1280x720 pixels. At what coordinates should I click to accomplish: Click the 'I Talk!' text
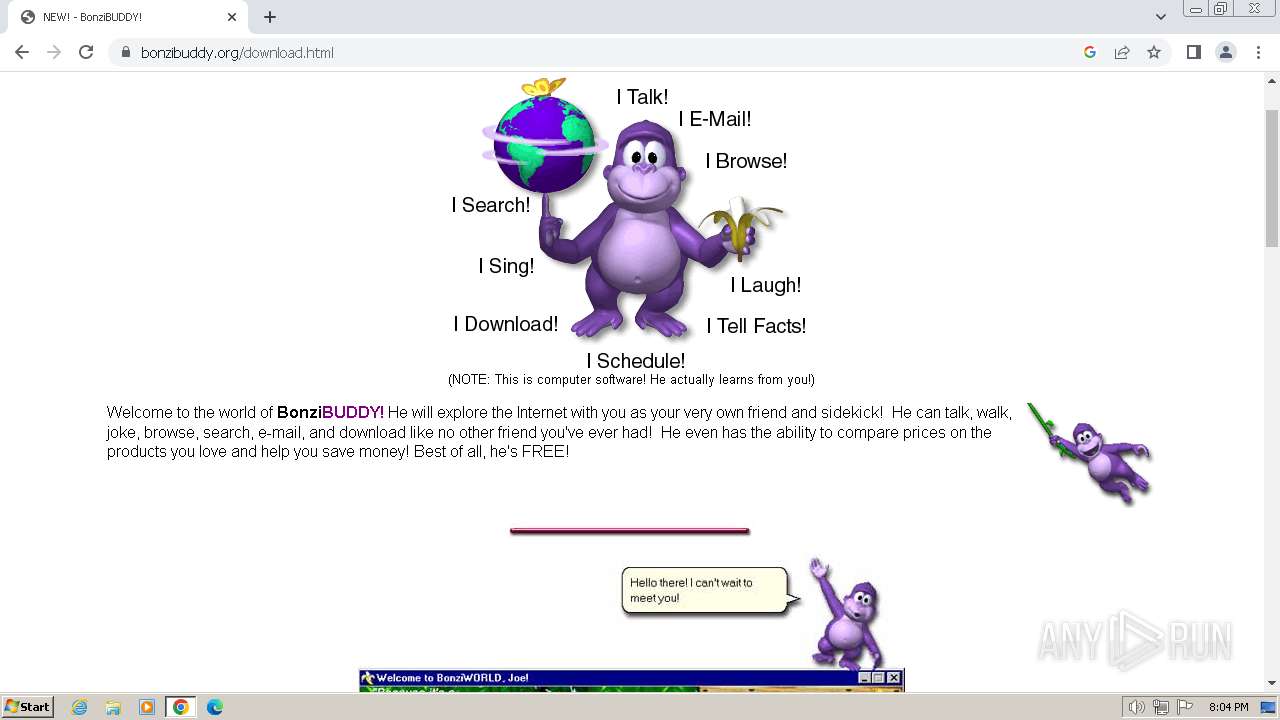pyautogui.click(x=642, y=97)
